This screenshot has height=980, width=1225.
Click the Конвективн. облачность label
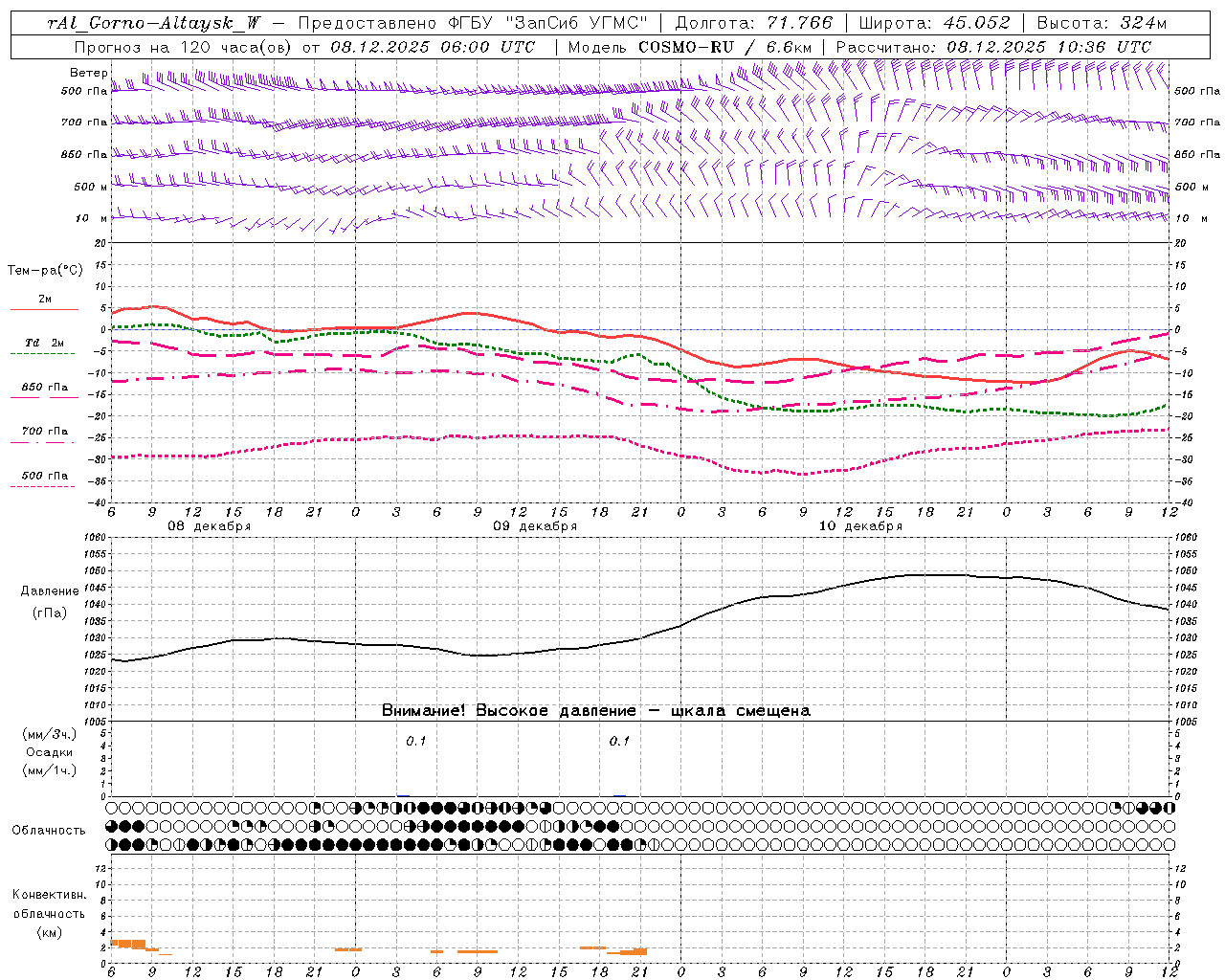pyautogui.click(x=49, y=904)
